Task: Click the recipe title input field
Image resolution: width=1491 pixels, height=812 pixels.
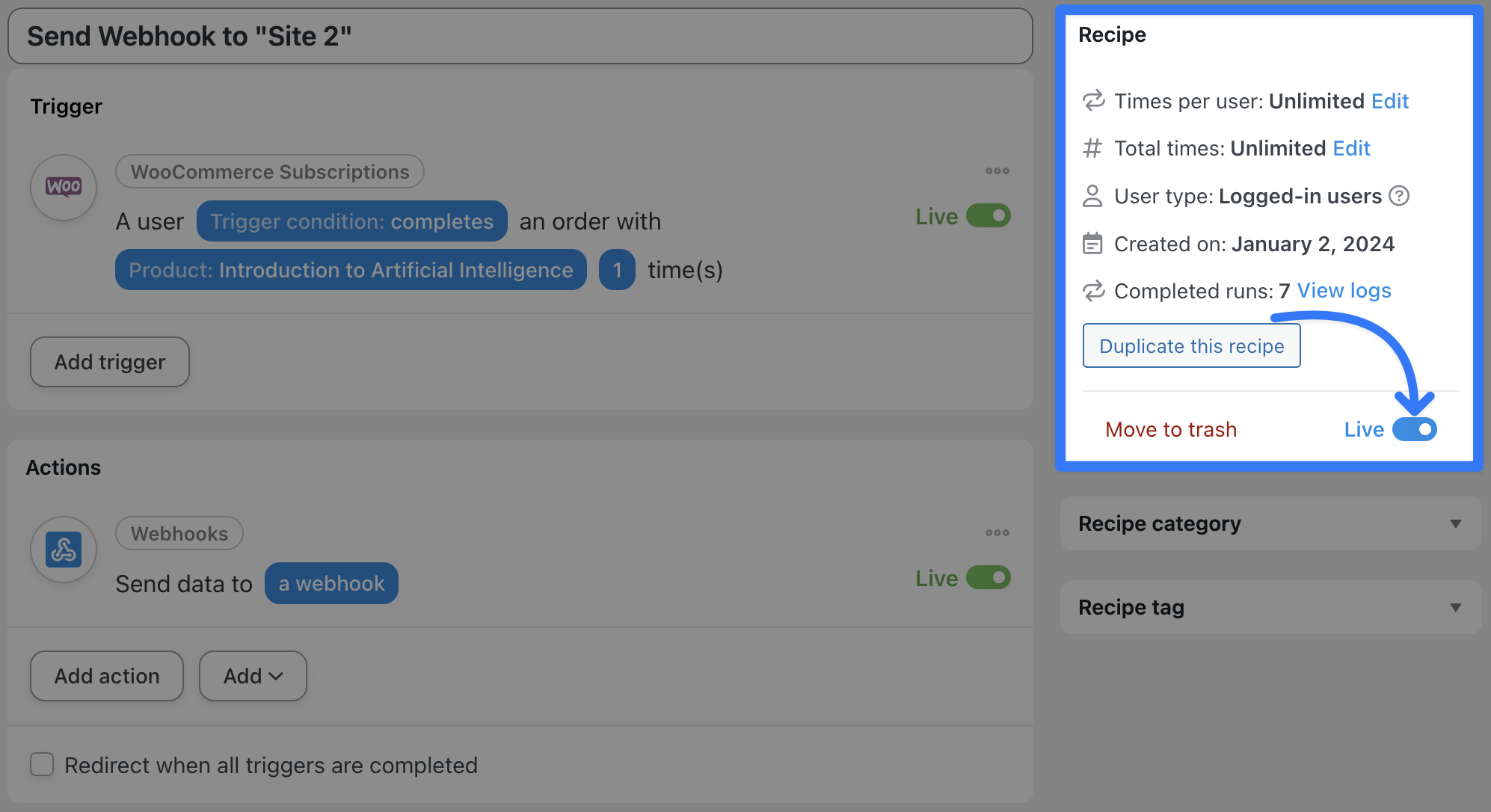Action: (520, 36)
